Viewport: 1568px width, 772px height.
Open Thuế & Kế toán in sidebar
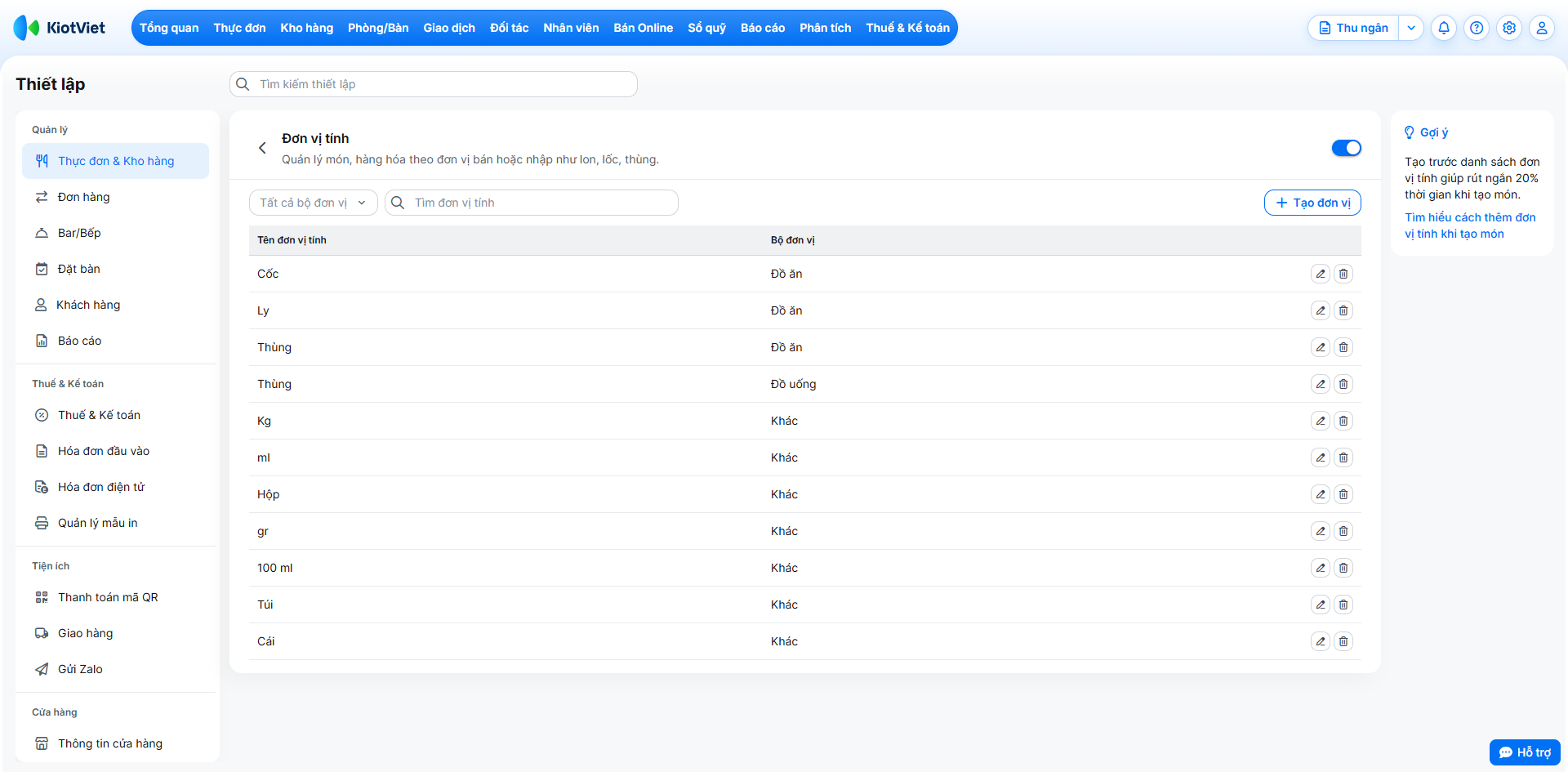[x=115, y=415]
